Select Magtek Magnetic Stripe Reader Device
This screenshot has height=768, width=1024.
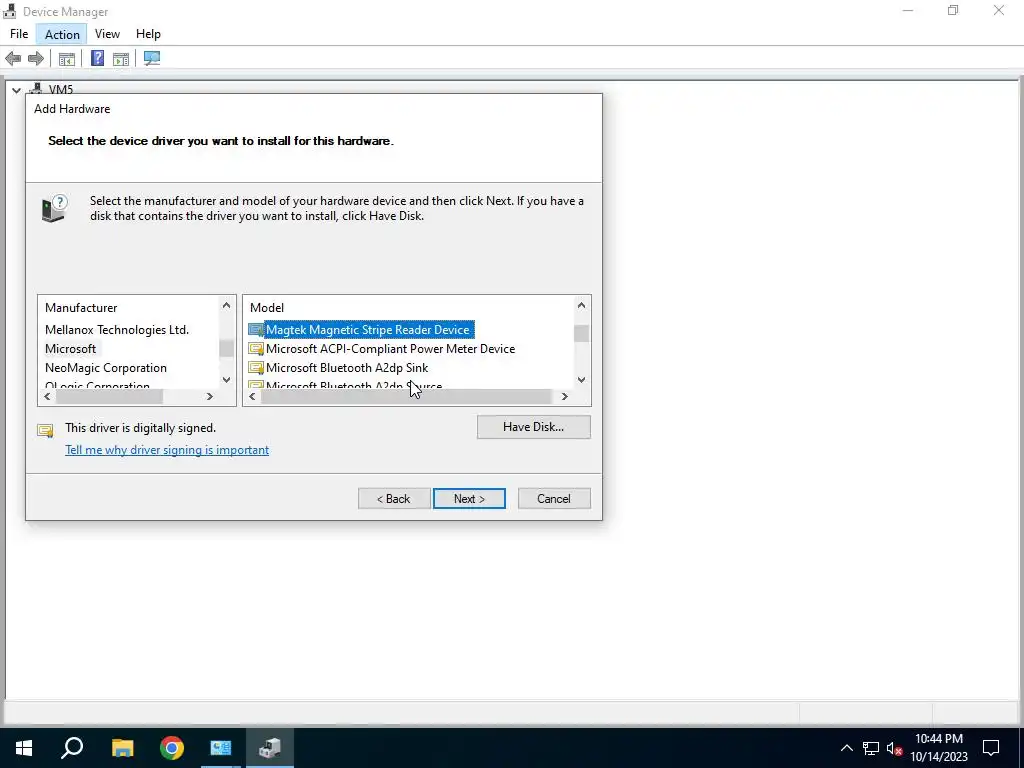[368, 330]
